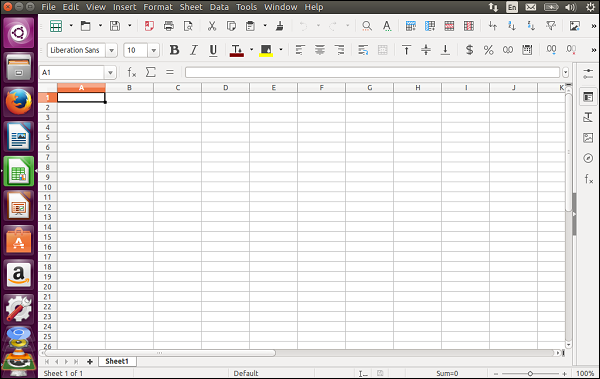This screenshot has width=600, height=379.
Task: Open the Tools menu
Action: point(246,7)
